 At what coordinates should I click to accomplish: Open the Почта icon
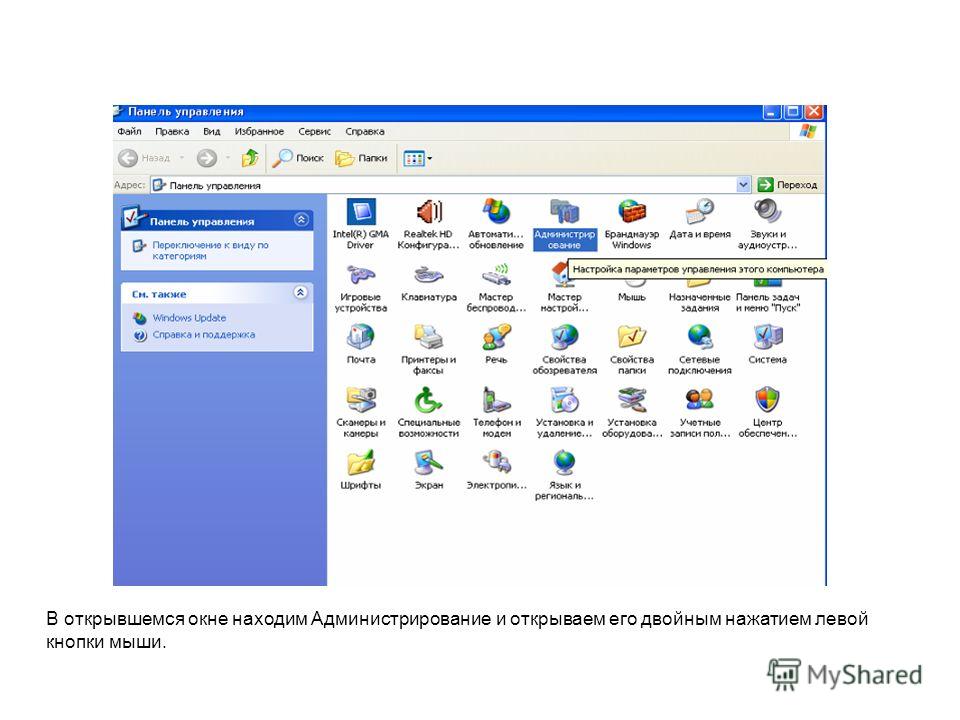point(361,344)
